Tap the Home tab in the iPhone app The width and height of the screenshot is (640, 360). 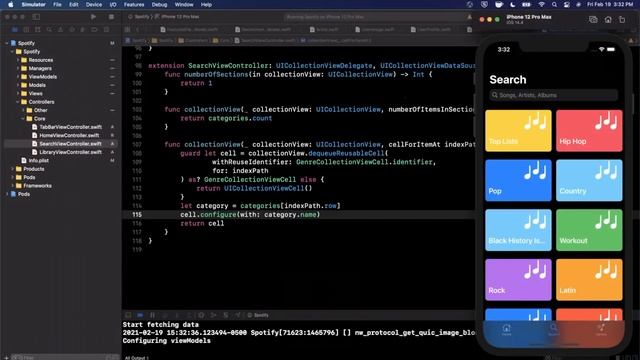coord(507,329)
